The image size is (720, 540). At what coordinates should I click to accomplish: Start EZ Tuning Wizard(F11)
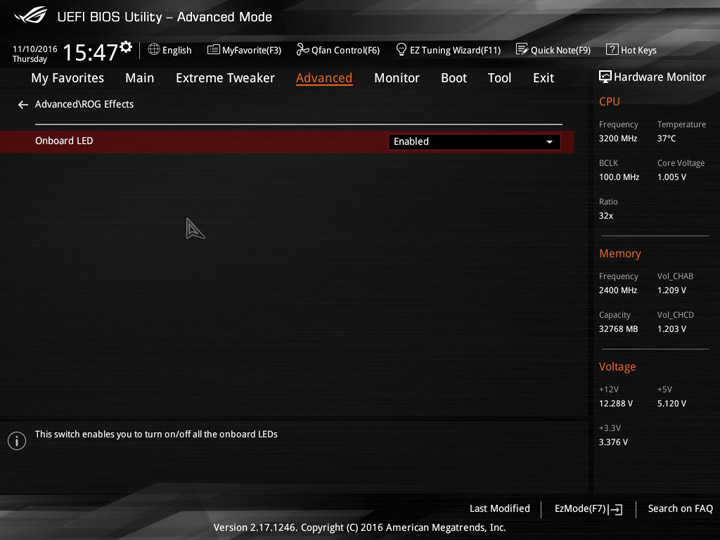pyautogui.click(x=455, y=50)
